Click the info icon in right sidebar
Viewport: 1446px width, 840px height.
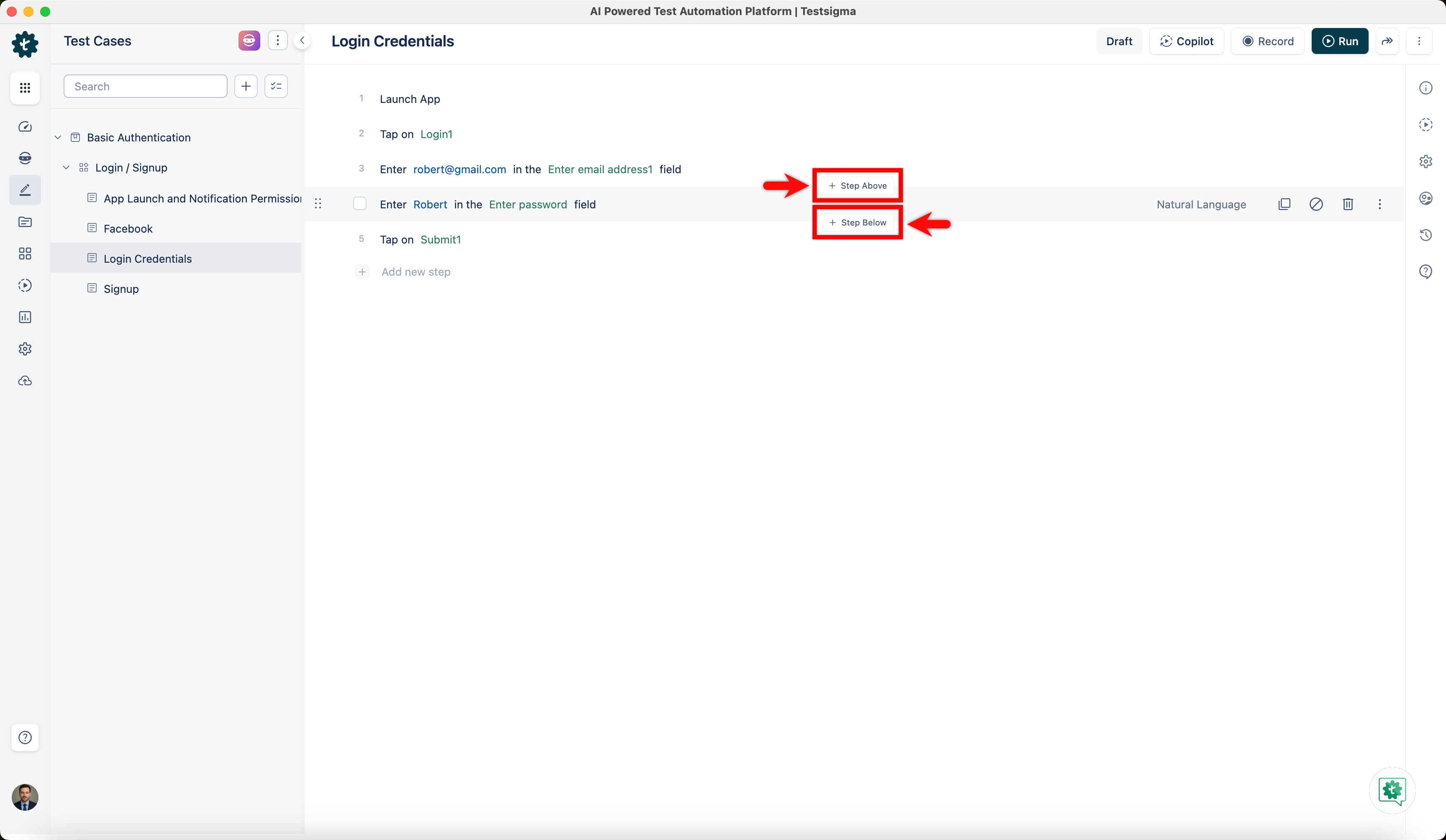[1425, 88]
